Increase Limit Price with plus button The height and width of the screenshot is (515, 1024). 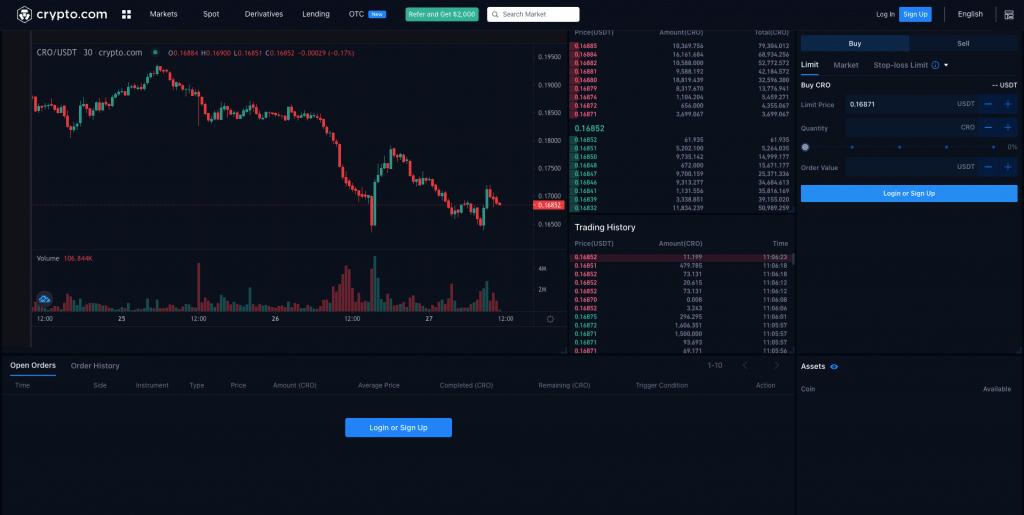pyautogui.click(x=1008, y=104)
